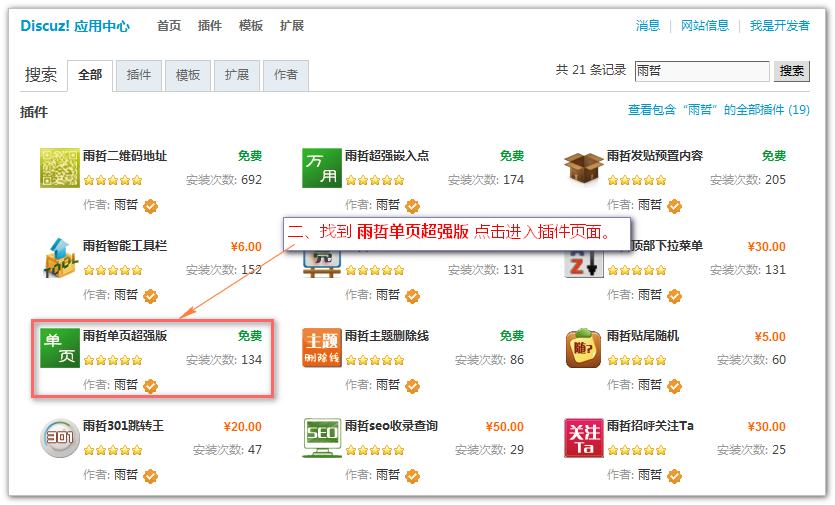Switch to the 扩展 search tab

237,75
